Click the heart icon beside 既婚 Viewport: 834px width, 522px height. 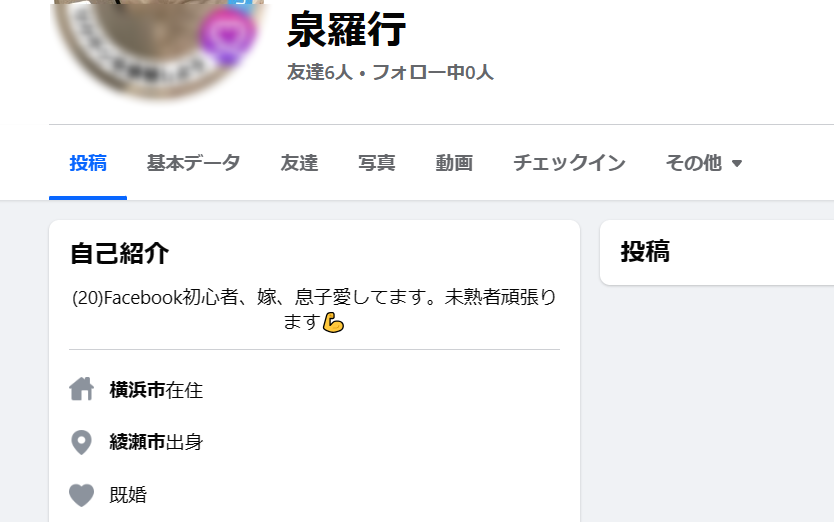point(81,495)
